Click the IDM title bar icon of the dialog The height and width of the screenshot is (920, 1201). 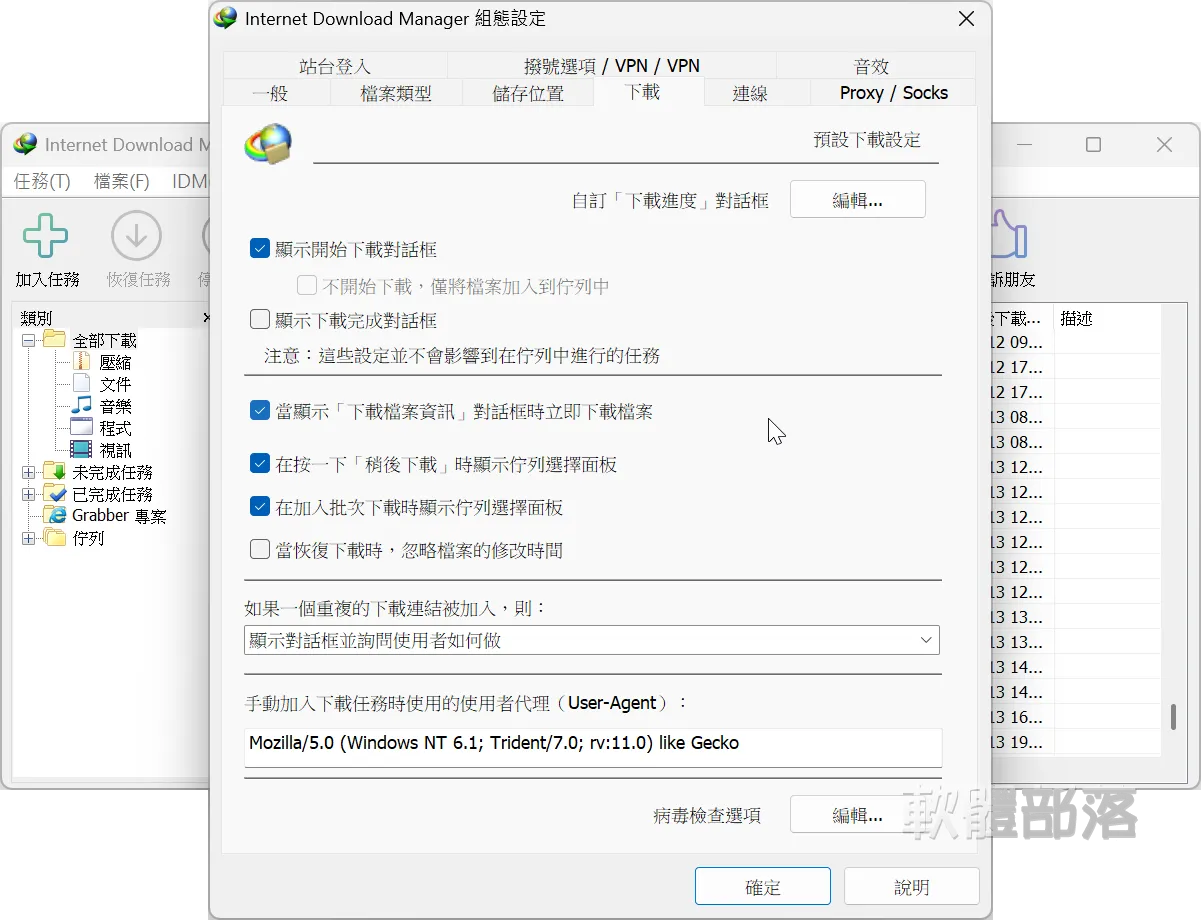(x=226, y=18)
